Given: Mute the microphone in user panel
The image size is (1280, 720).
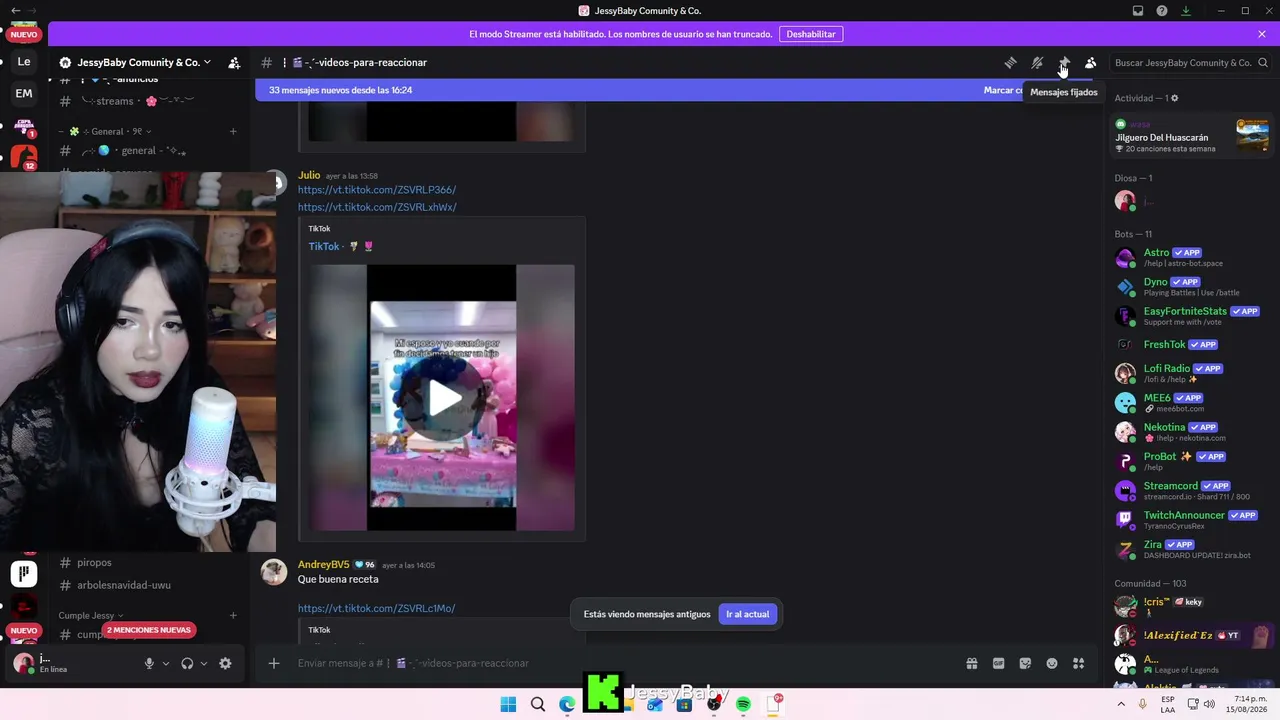Looking at the screenshot, I should pos(149,663).
